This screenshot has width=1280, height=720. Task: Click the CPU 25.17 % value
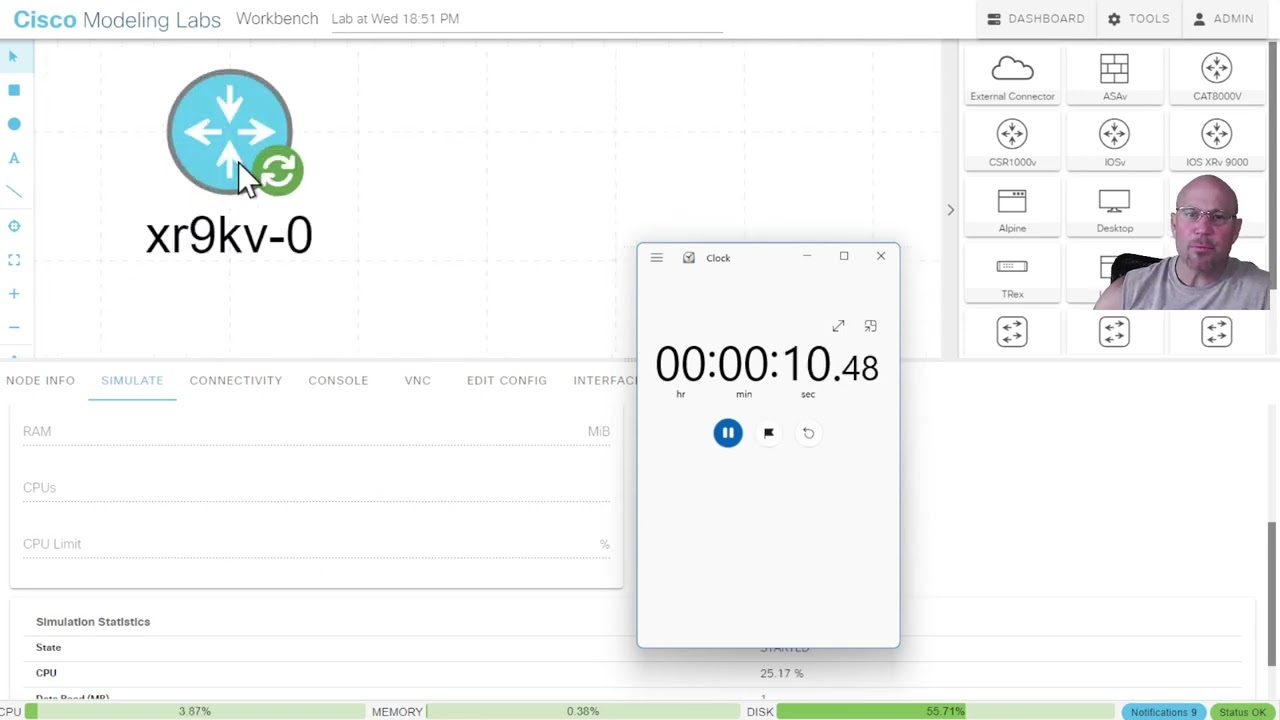click(x=781, y=673)
